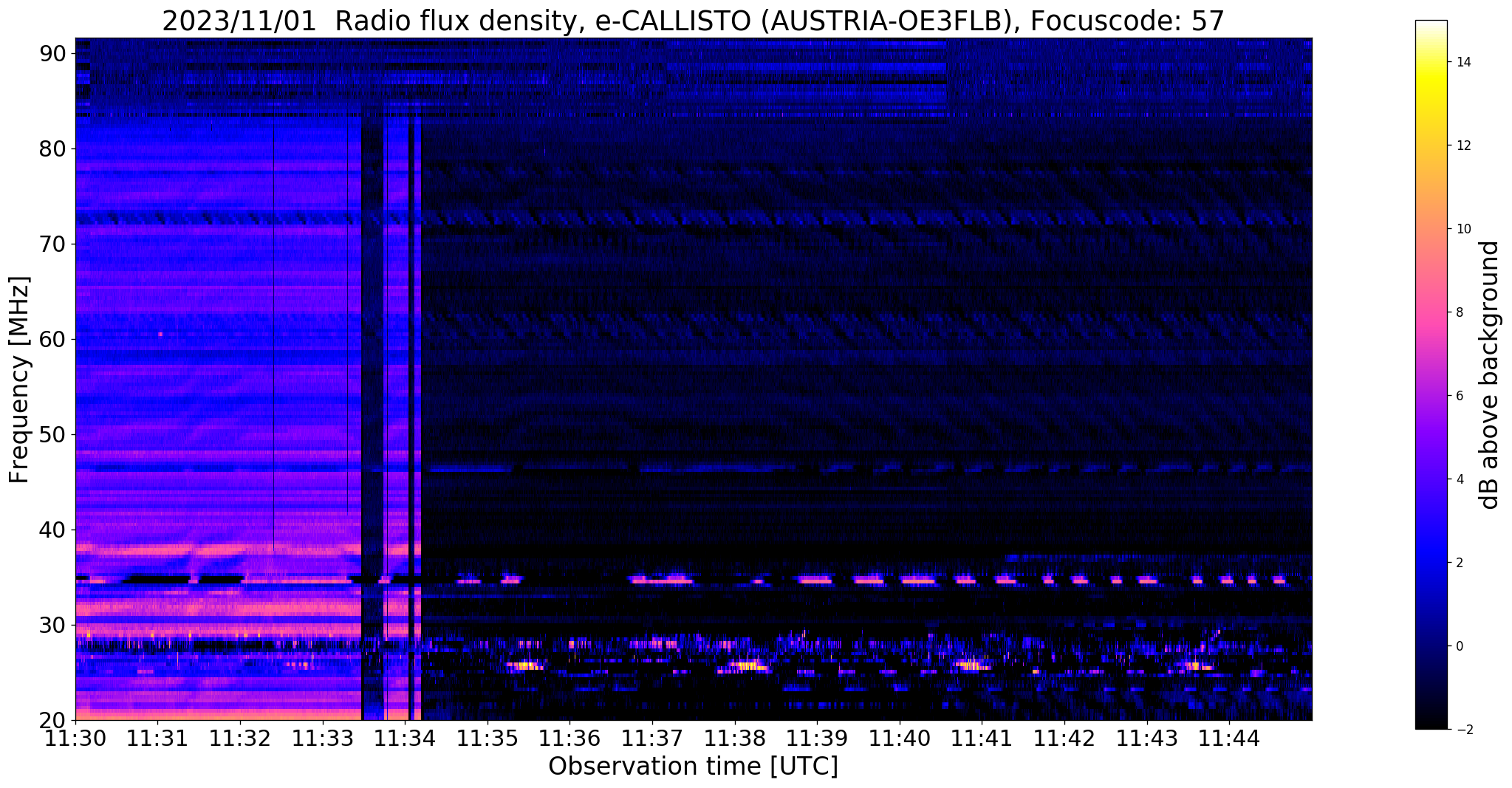Click the 'dB above background' colorbar label
The height and width of the screenshot is (788, 1512).
tap(1490, 374)
